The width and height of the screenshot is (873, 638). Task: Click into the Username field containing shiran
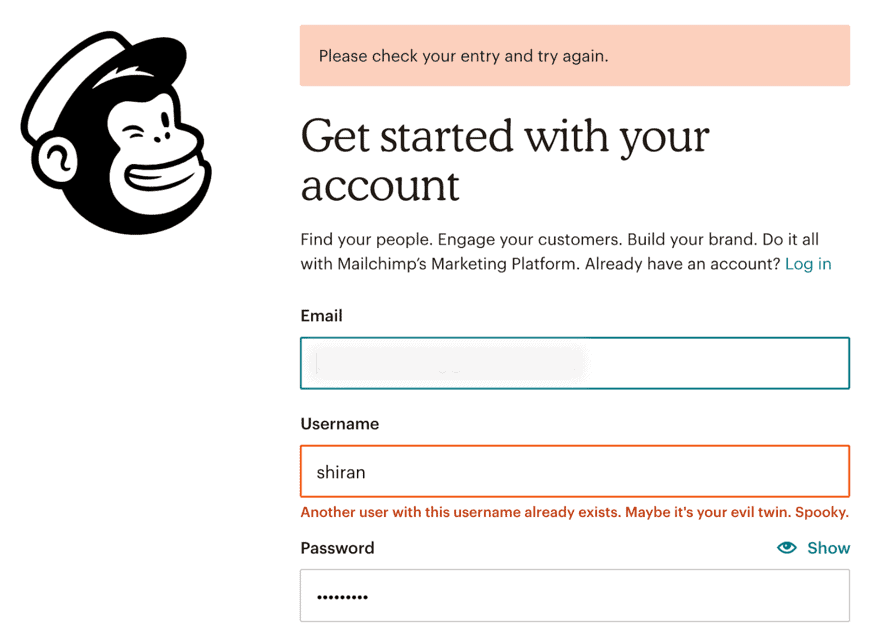click(x=575, y=471)
